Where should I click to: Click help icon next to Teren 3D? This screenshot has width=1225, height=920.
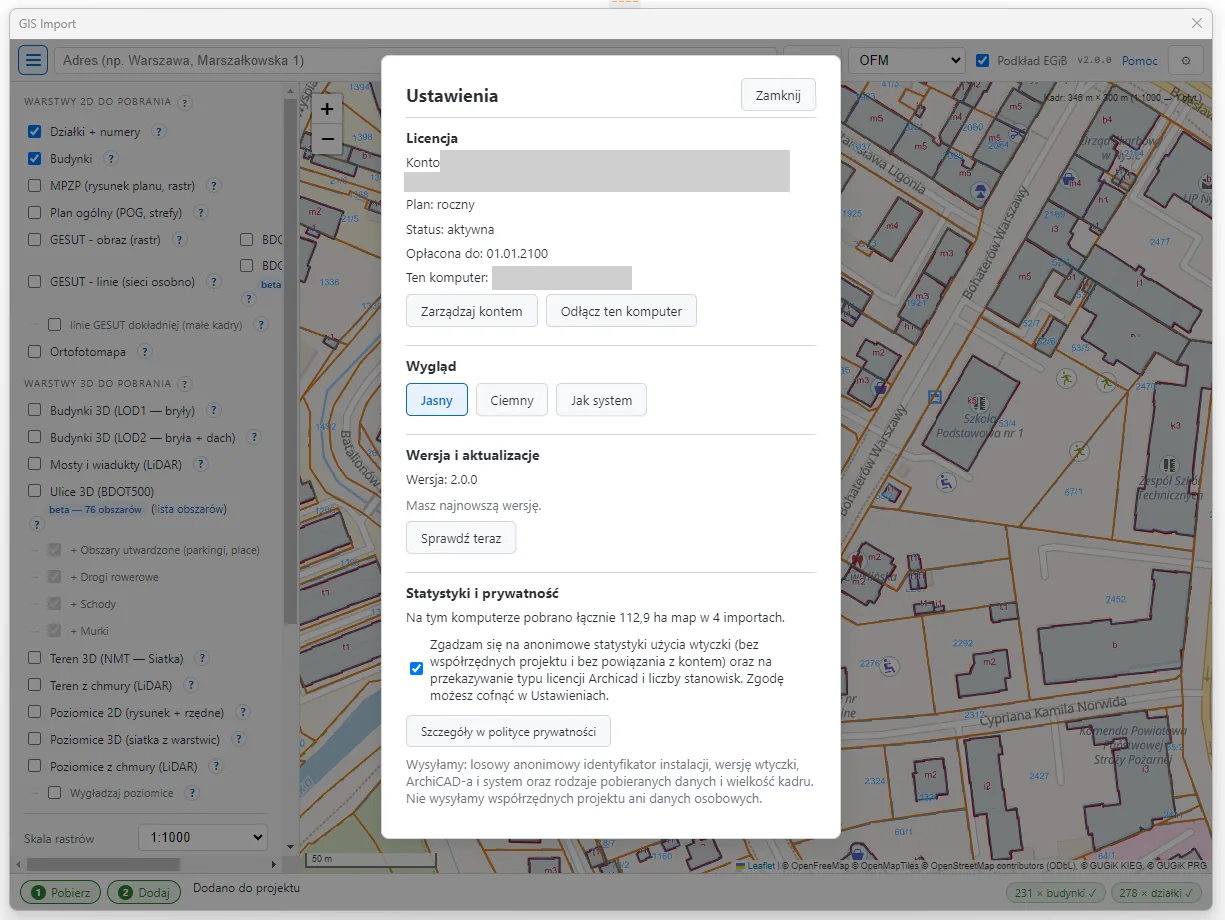(202, 658)
